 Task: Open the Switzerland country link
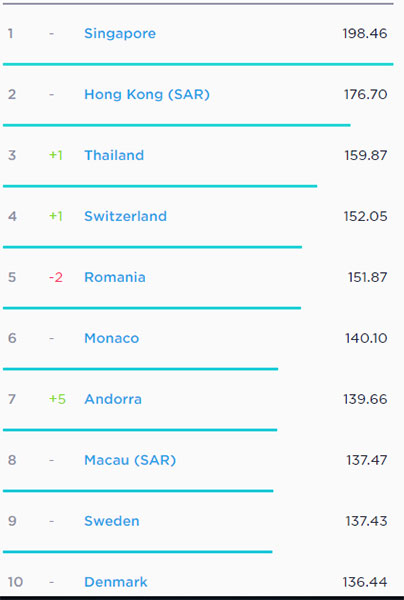tap(125, 216)
